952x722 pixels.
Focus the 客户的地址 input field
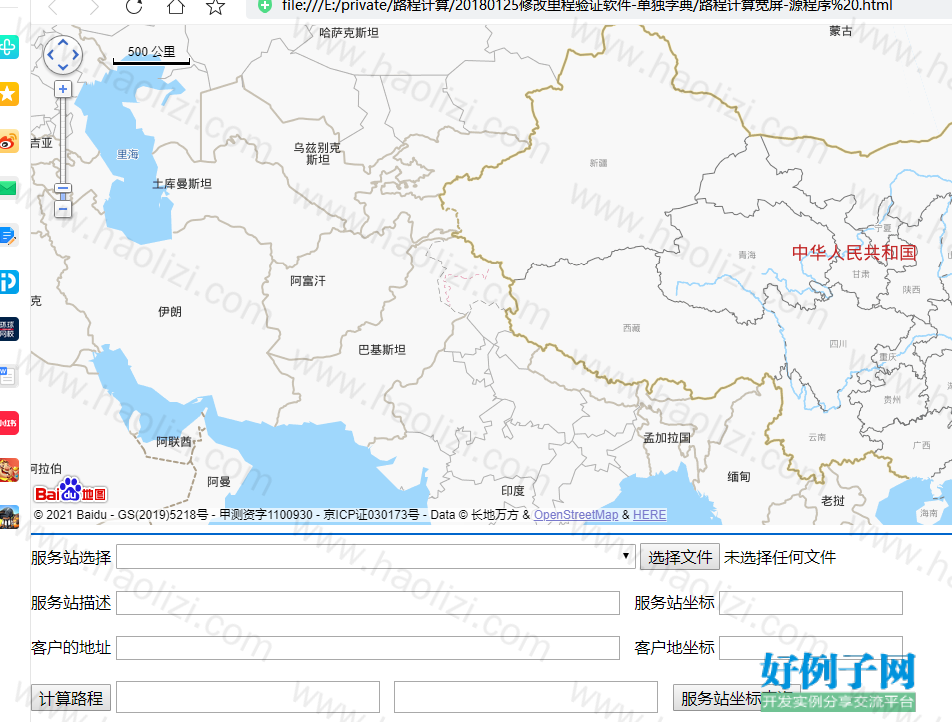click(x=368, y=648)
